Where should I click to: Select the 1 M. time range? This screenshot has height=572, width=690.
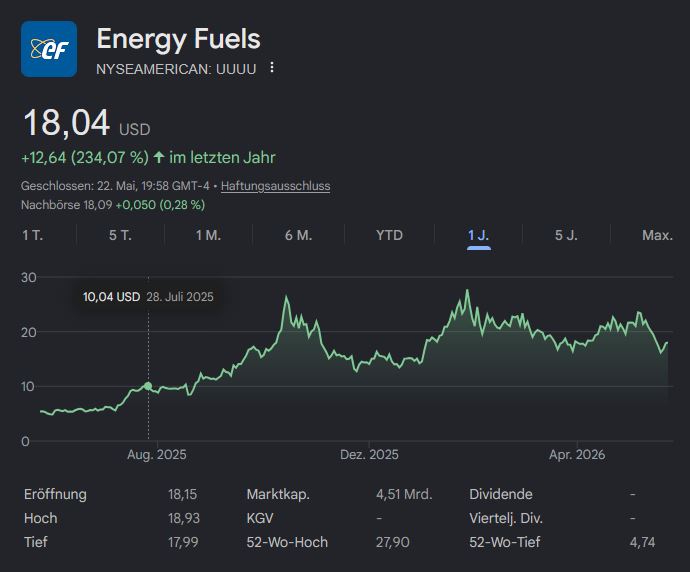tap(209, 235)
